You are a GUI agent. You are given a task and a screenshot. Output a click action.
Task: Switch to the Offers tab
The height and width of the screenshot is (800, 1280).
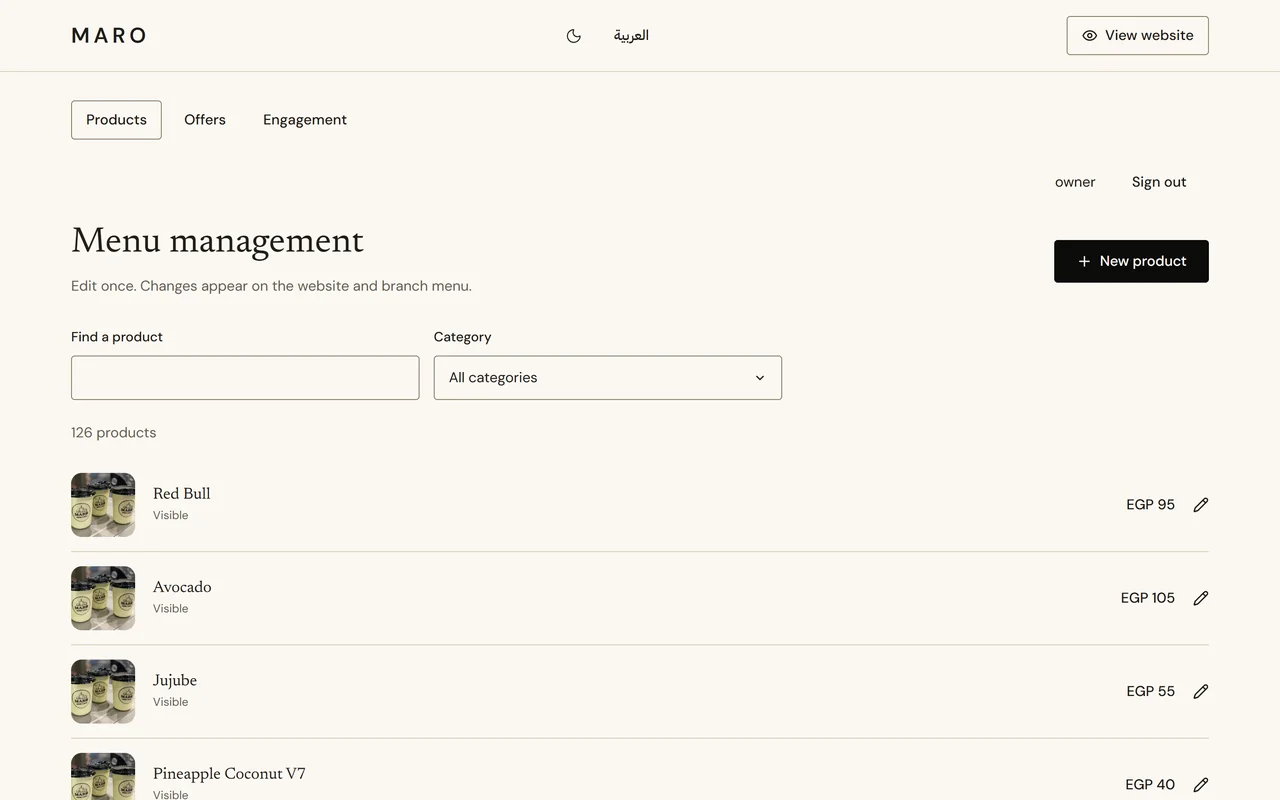coord(205,120)
